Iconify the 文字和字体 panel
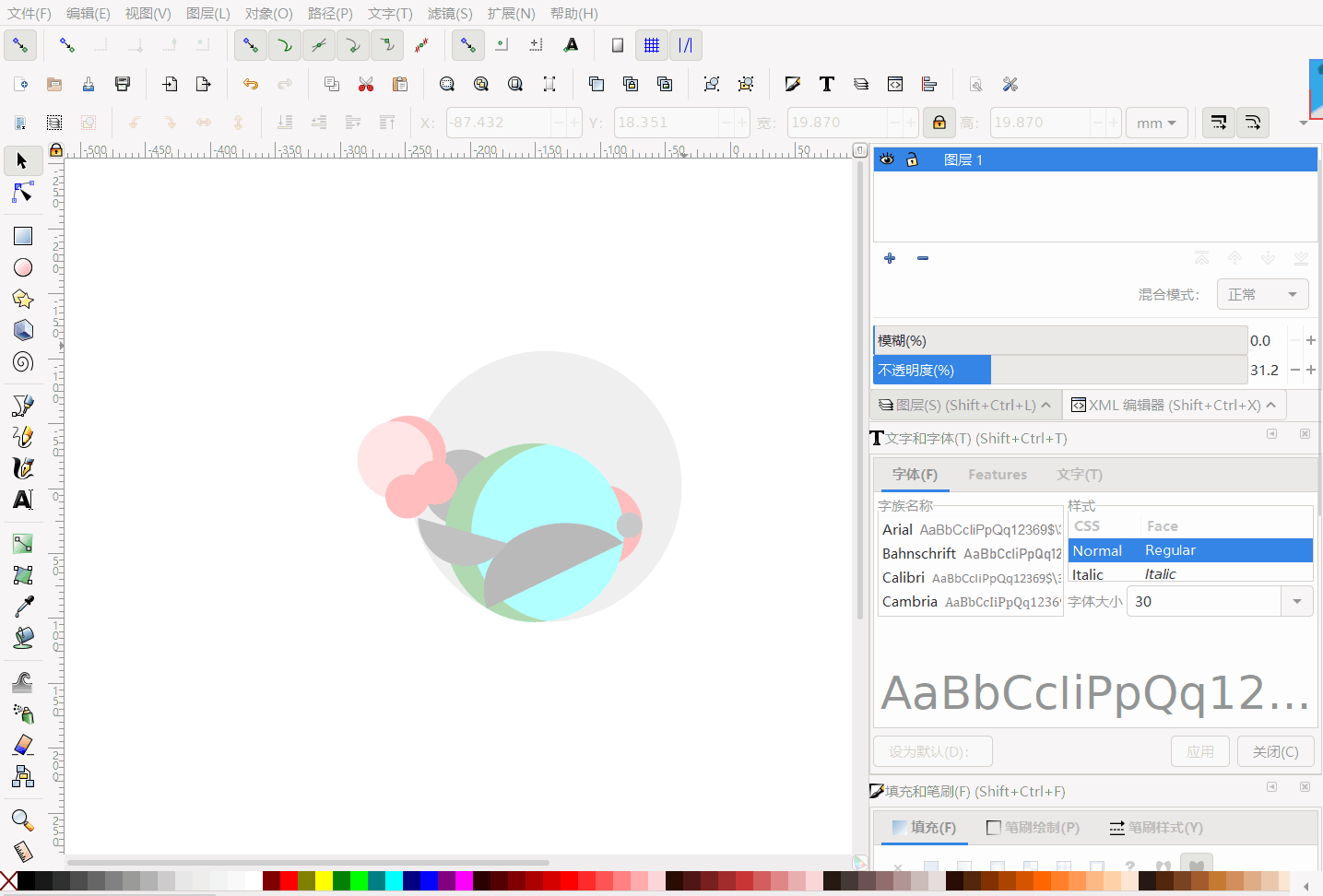 tap(1272, 434)
